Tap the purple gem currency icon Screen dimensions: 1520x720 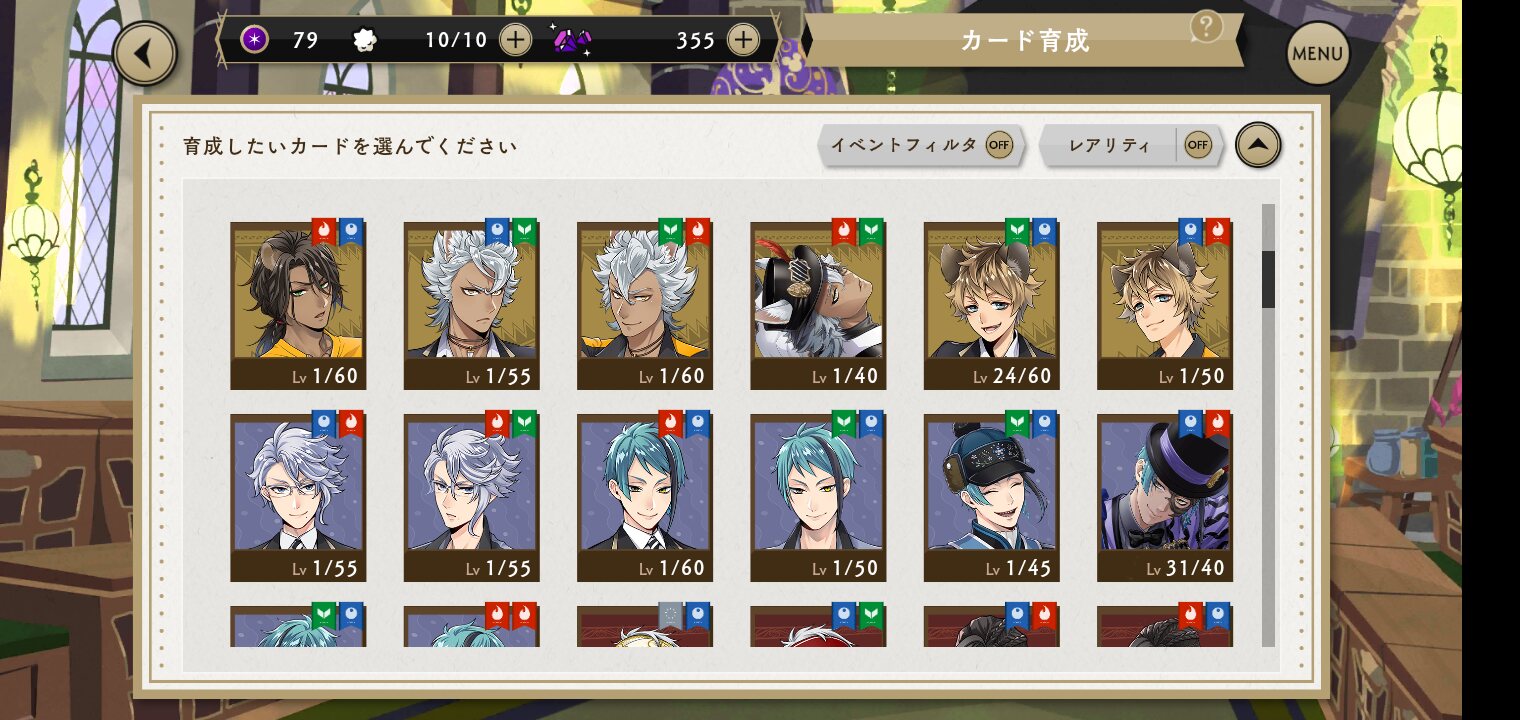(571, 40)
